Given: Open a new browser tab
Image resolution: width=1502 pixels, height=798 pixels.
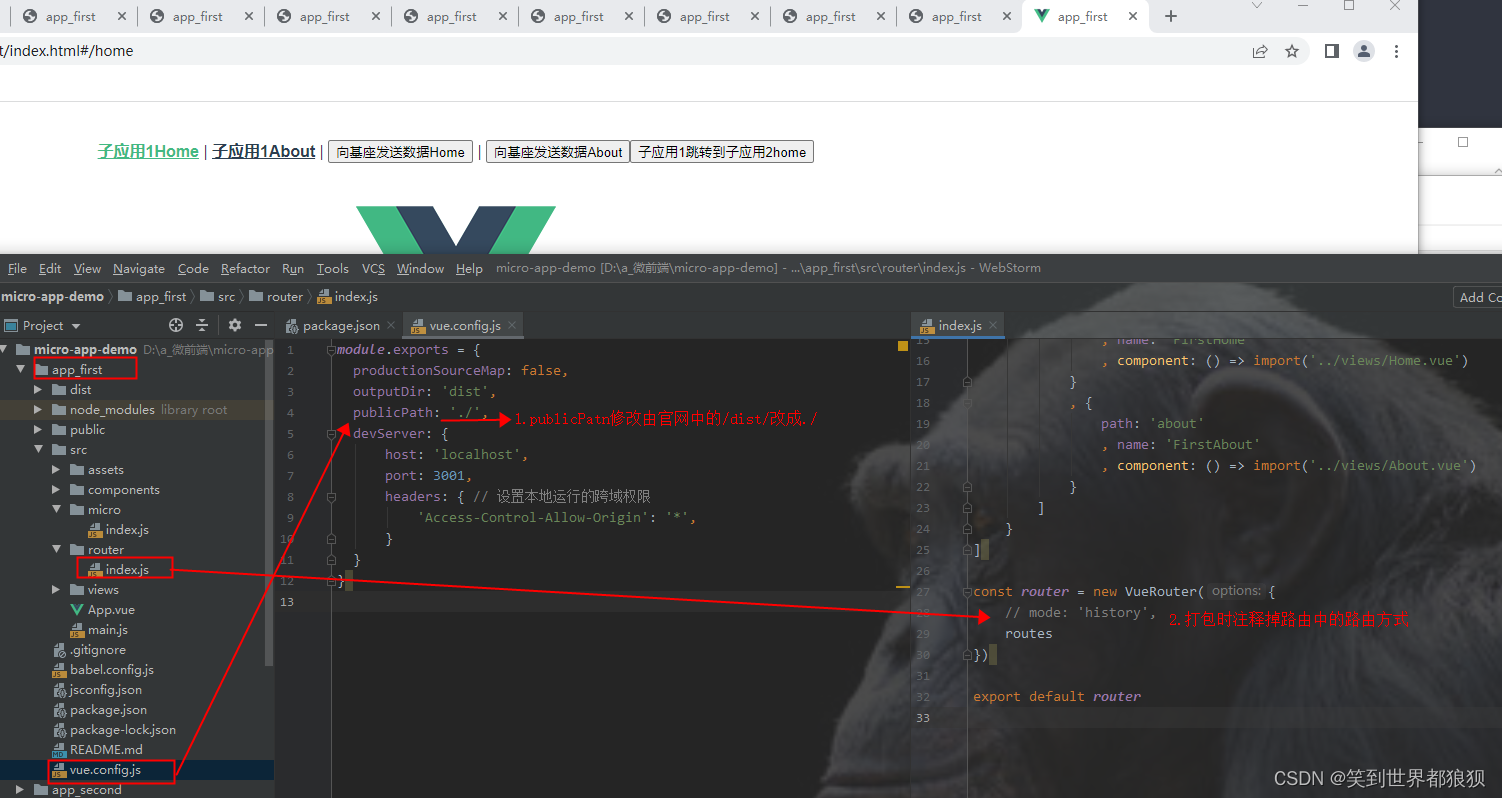Looking at the screenshot, I should (1171, 16).
